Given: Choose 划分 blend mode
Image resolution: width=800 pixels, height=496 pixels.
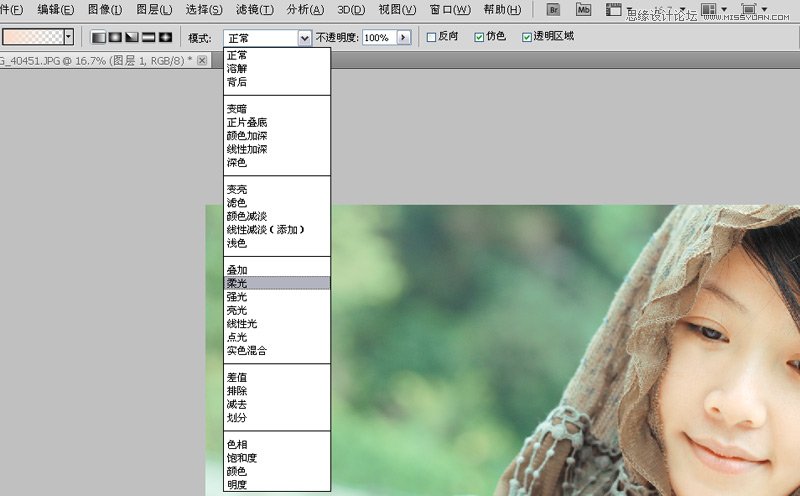Looking at the screenshot, I should pyautogui.click(x=277, y=417).
